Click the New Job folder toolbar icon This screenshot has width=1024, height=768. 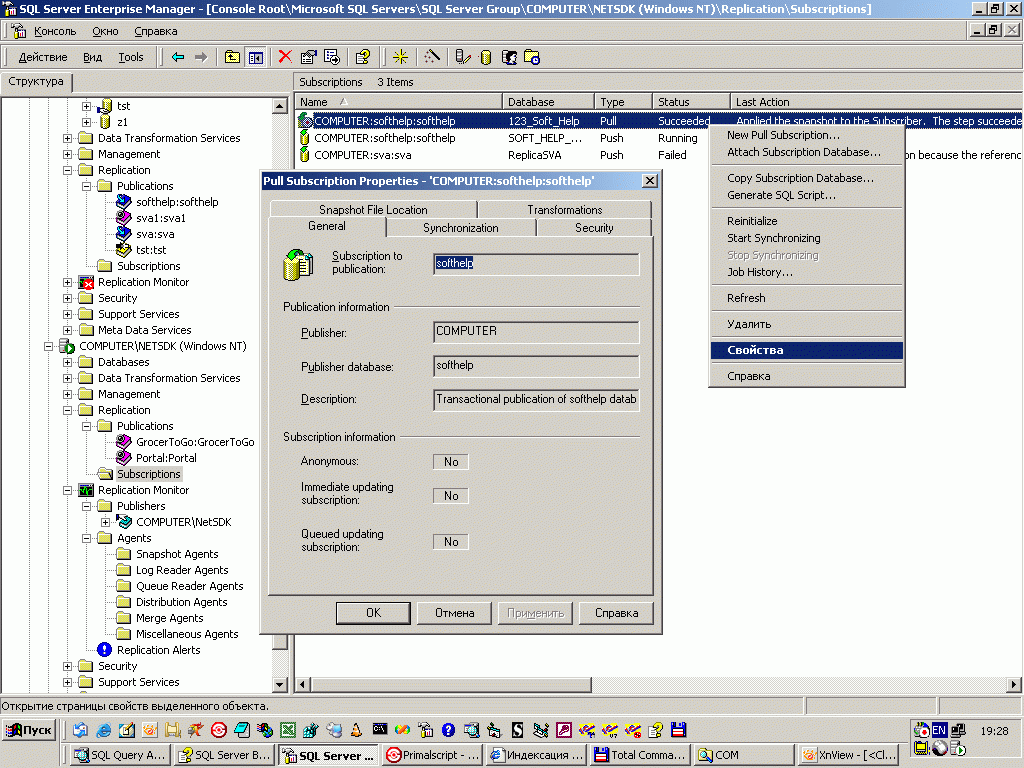[532, 57]
